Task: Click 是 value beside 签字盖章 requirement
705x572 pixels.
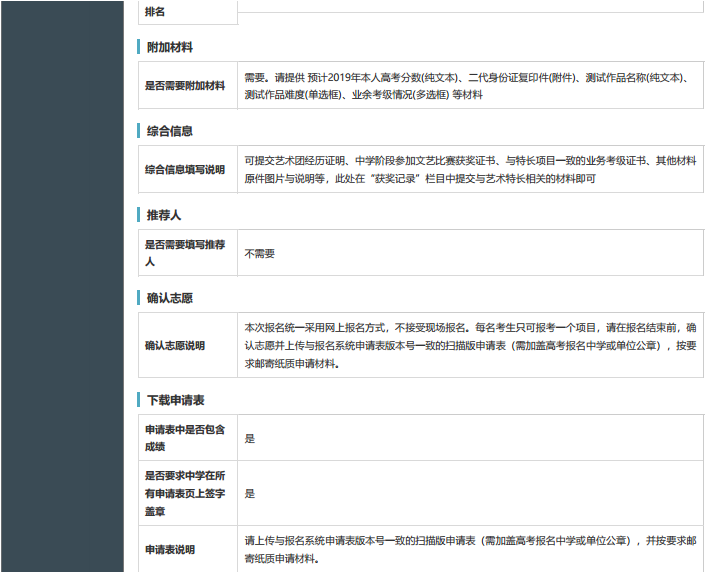Action: (250, 494)
